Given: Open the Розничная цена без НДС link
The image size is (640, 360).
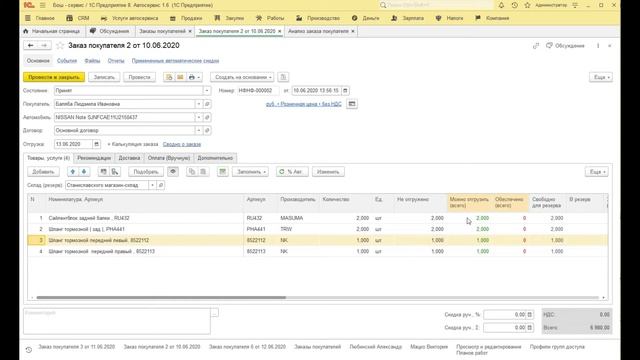Looking at the screenshot, I should pyautogui.click(x=303, y=104).
